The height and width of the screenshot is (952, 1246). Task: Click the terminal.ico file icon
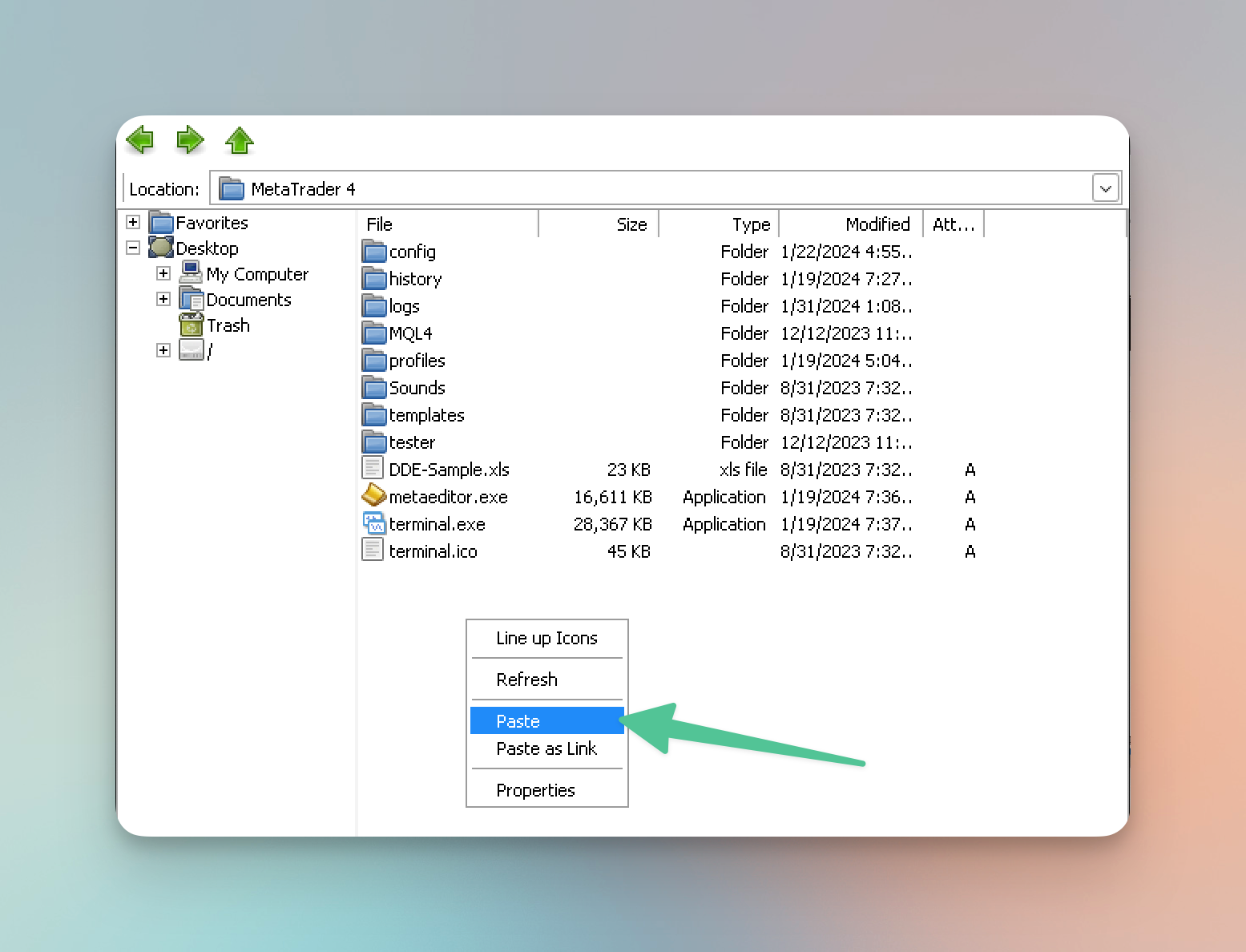(x=373, y=551)
